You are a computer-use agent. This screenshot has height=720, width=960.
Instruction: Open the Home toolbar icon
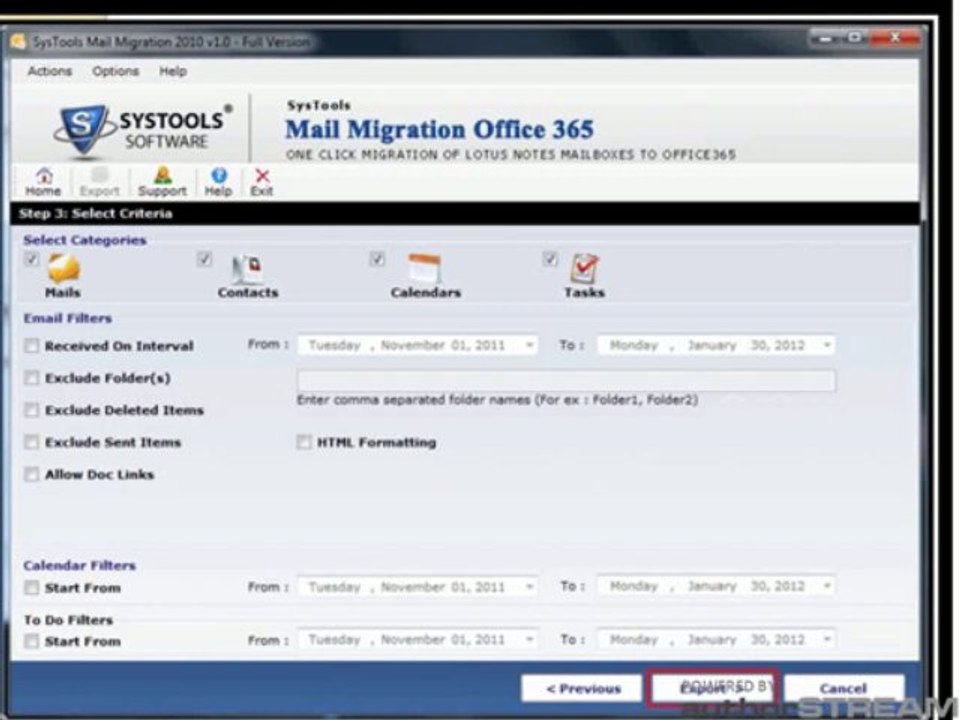43,182
